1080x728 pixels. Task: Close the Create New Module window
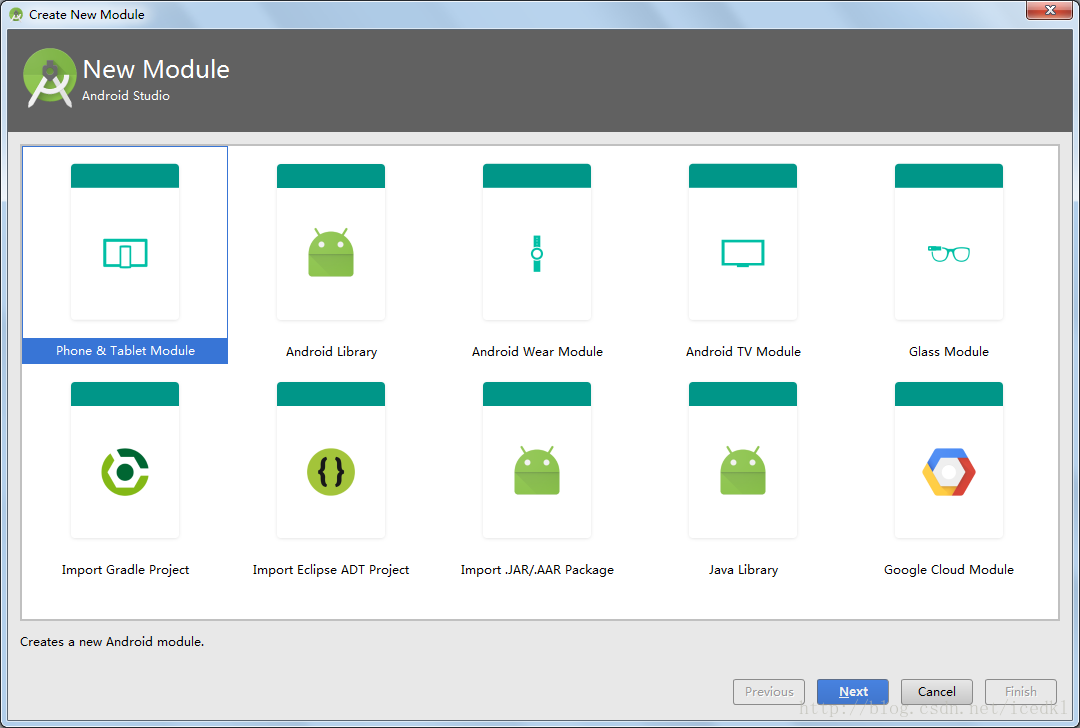[x=1050, y=10]
